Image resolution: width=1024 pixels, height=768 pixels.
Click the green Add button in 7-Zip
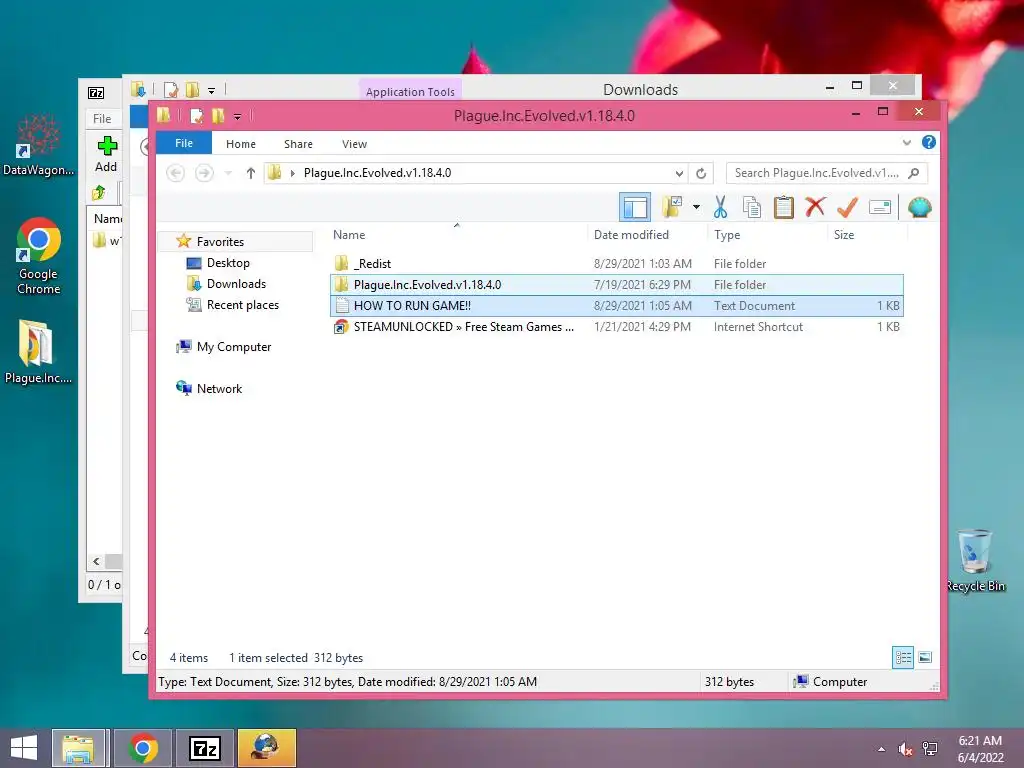(106, 154)
